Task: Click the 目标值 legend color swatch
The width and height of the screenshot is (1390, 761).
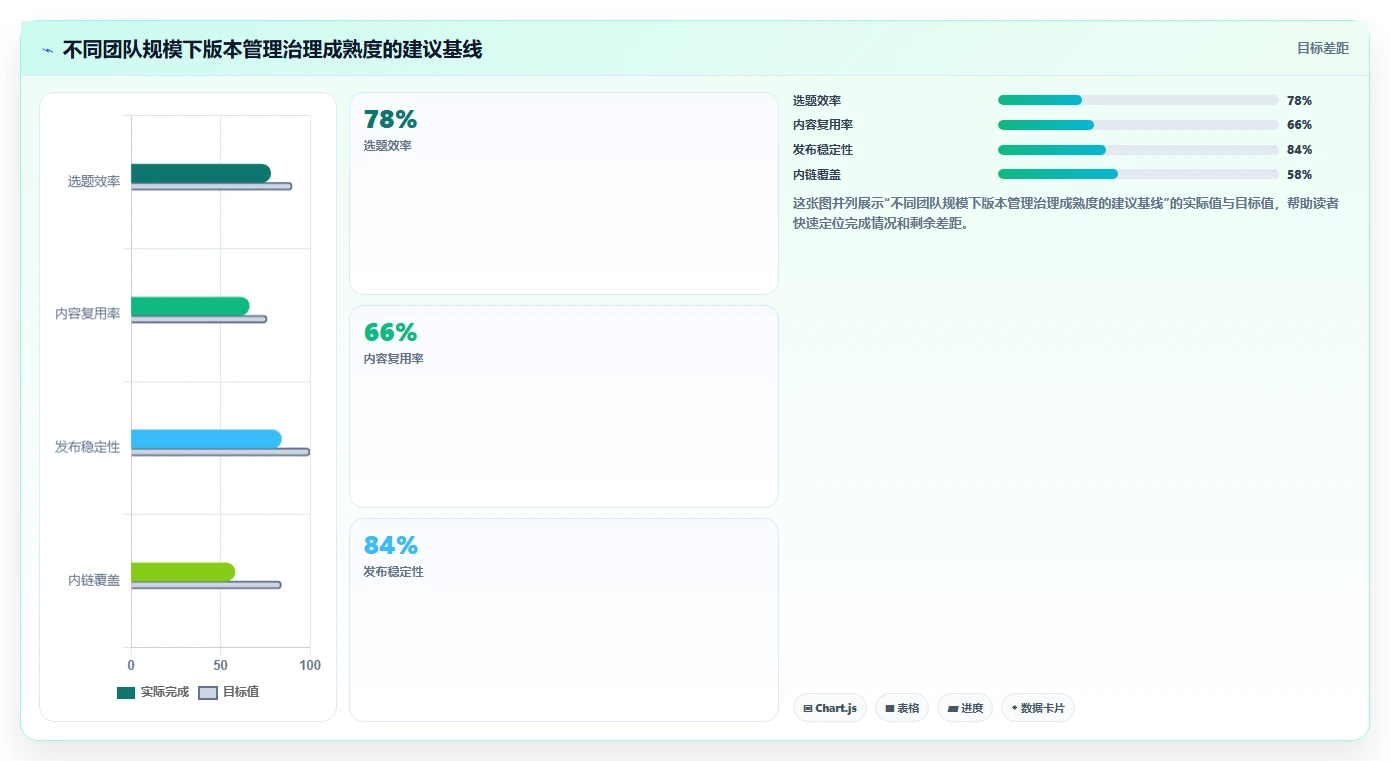Action: click(x=208, y=693)
